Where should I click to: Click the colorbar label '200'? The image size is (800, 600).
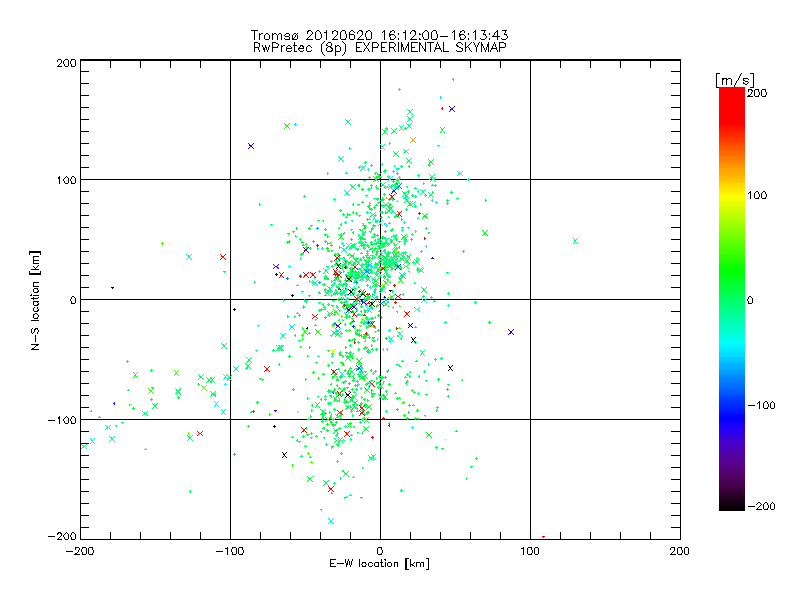coord(757,93)
